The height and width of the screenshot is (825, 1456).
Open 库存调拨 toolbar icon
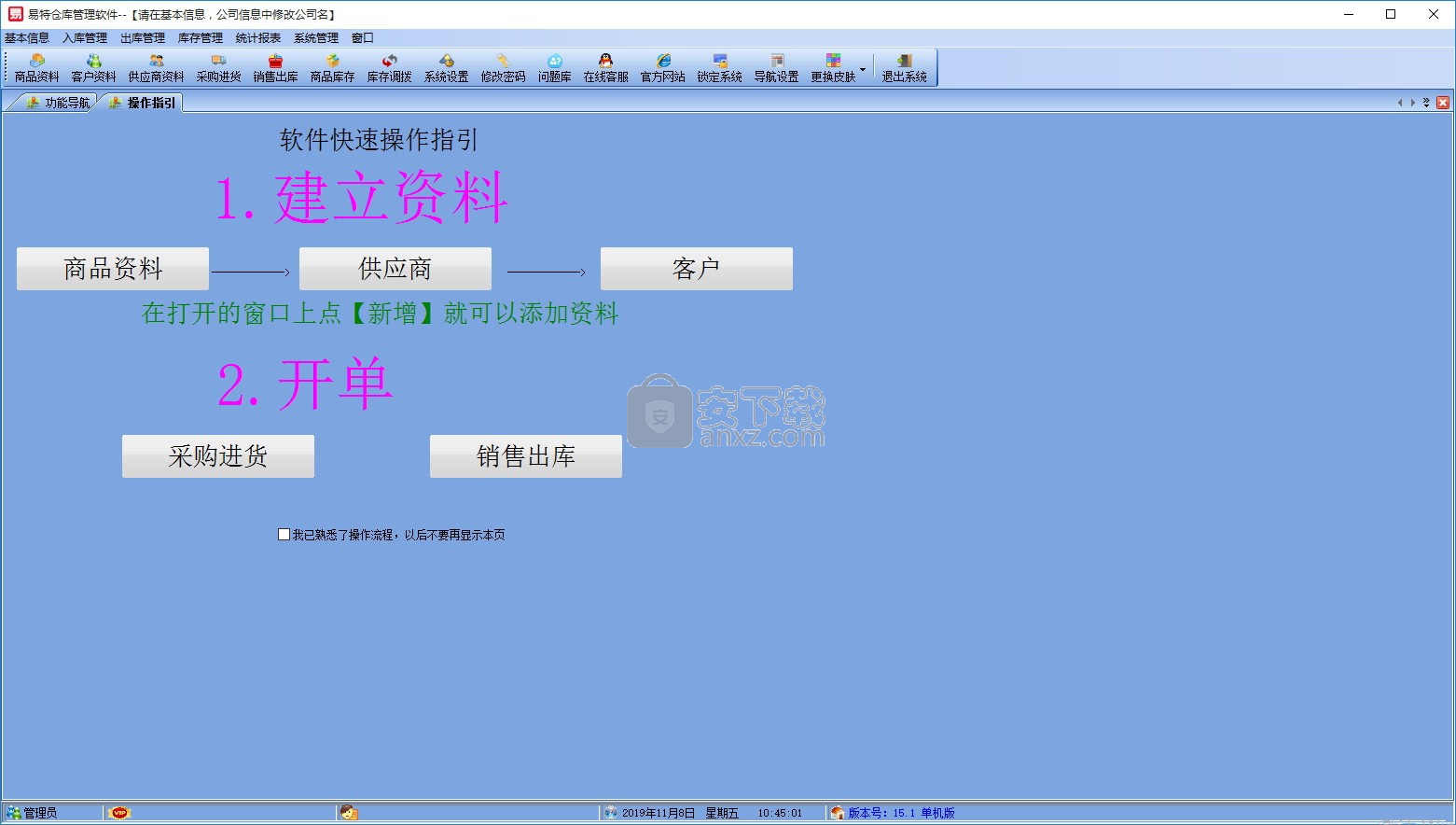(390, 68)
